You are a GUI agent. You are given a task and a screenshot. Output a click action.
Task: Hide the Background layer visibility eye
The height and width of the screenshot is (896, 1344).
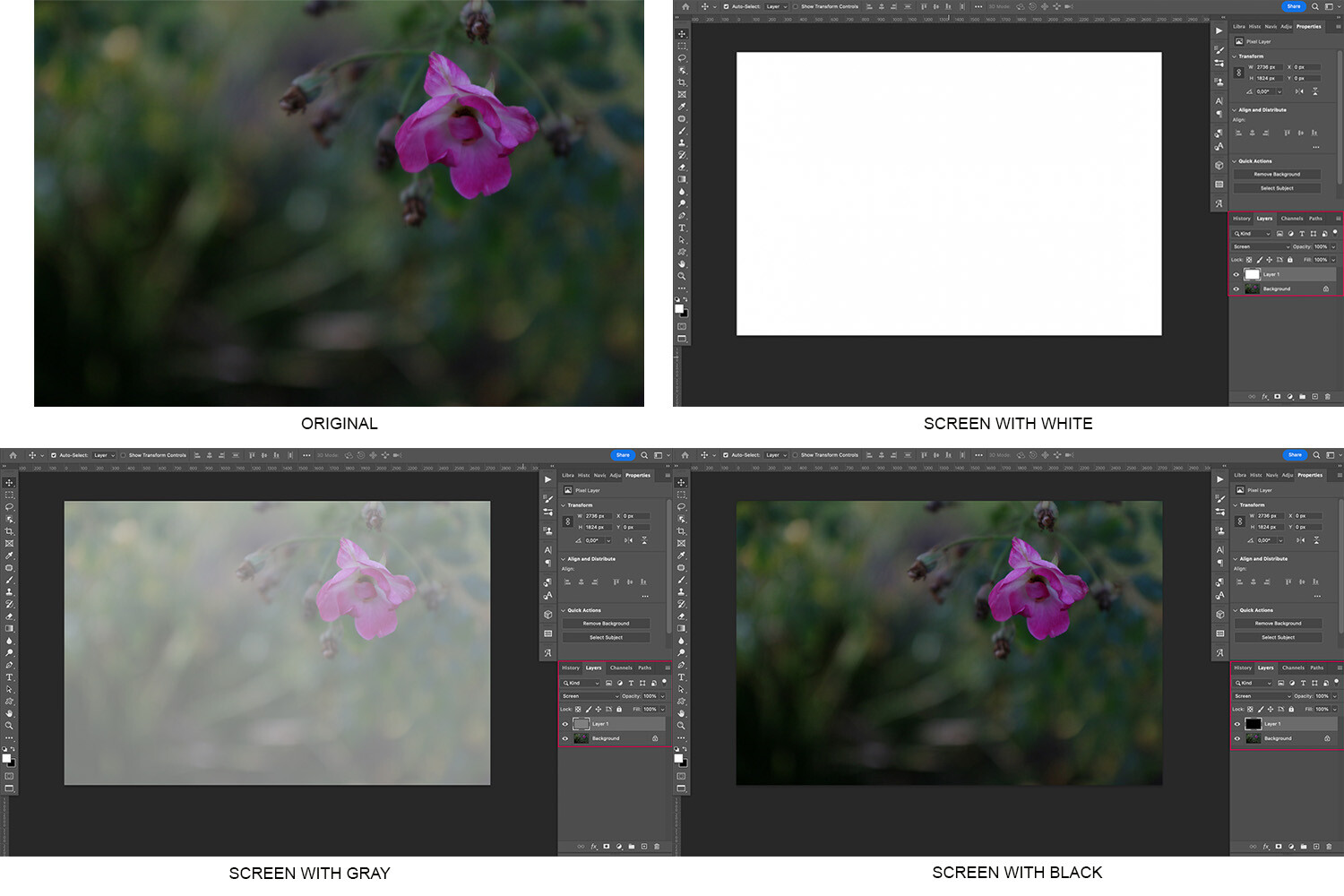[x=1236, y=289]
